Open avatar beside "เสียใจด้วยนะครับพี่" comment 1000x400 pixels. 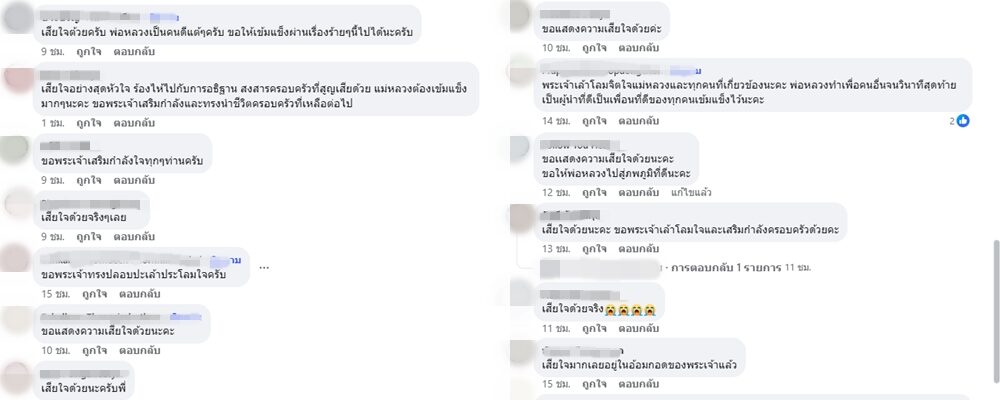coord(17,376)
